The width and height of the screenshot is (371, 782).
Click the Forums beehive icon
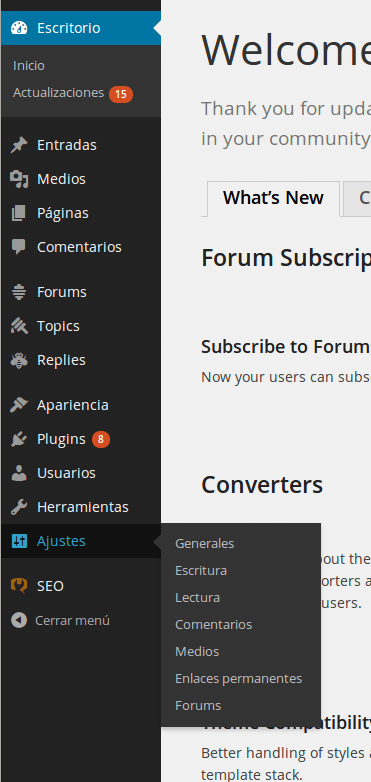[x=19, y=292]
